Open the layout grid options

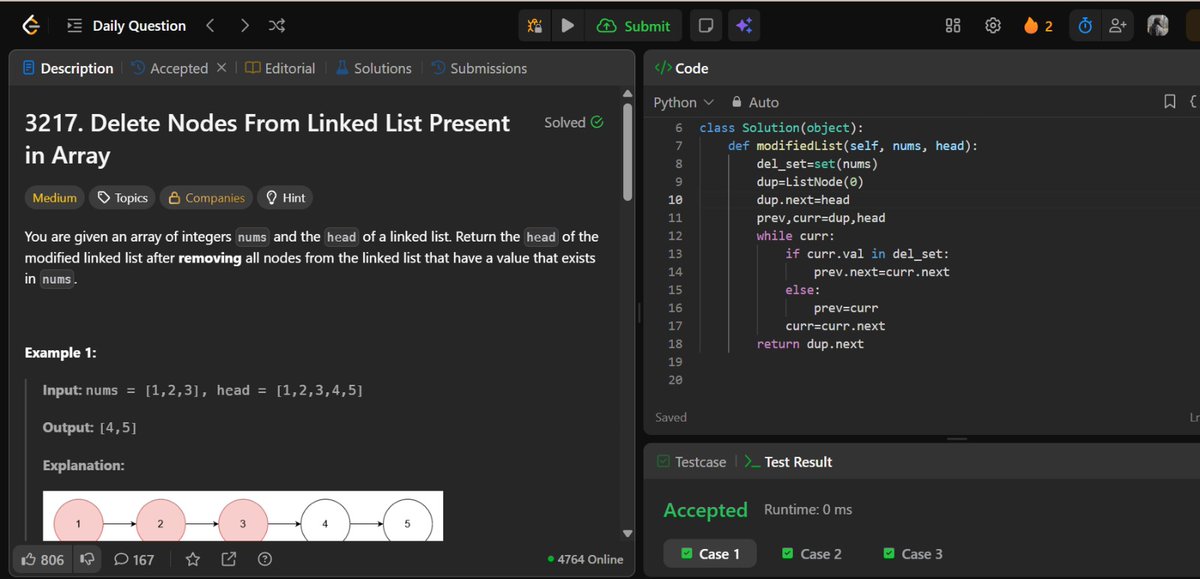[x=952, y=25]
